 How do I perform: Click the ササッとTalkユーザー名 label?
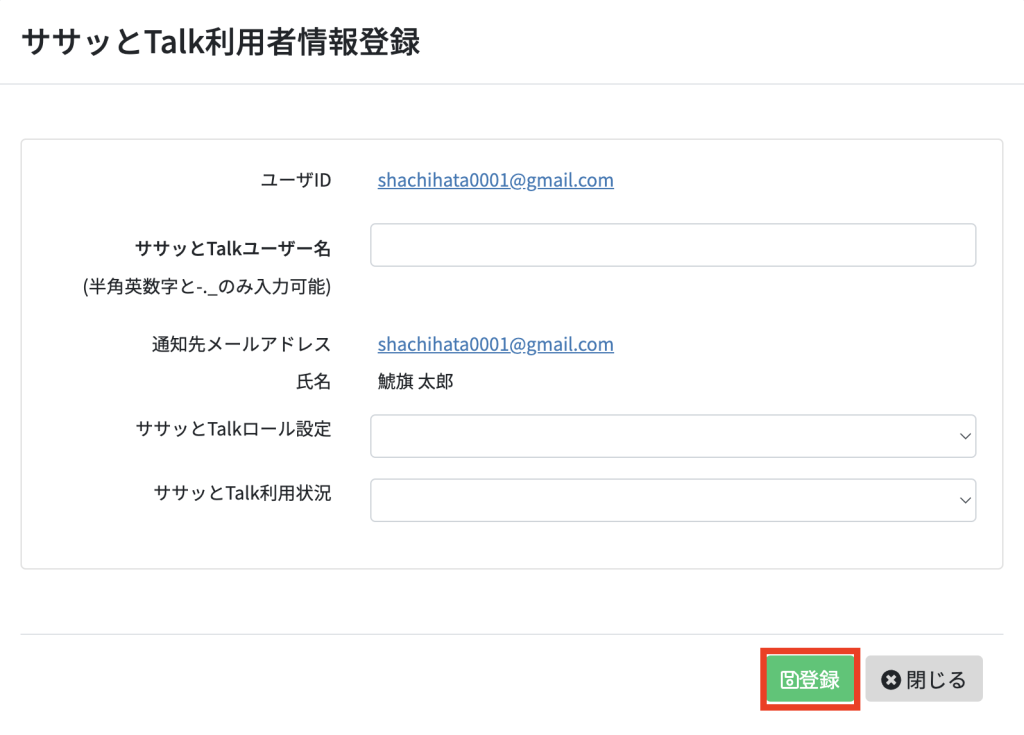point(233,248)
